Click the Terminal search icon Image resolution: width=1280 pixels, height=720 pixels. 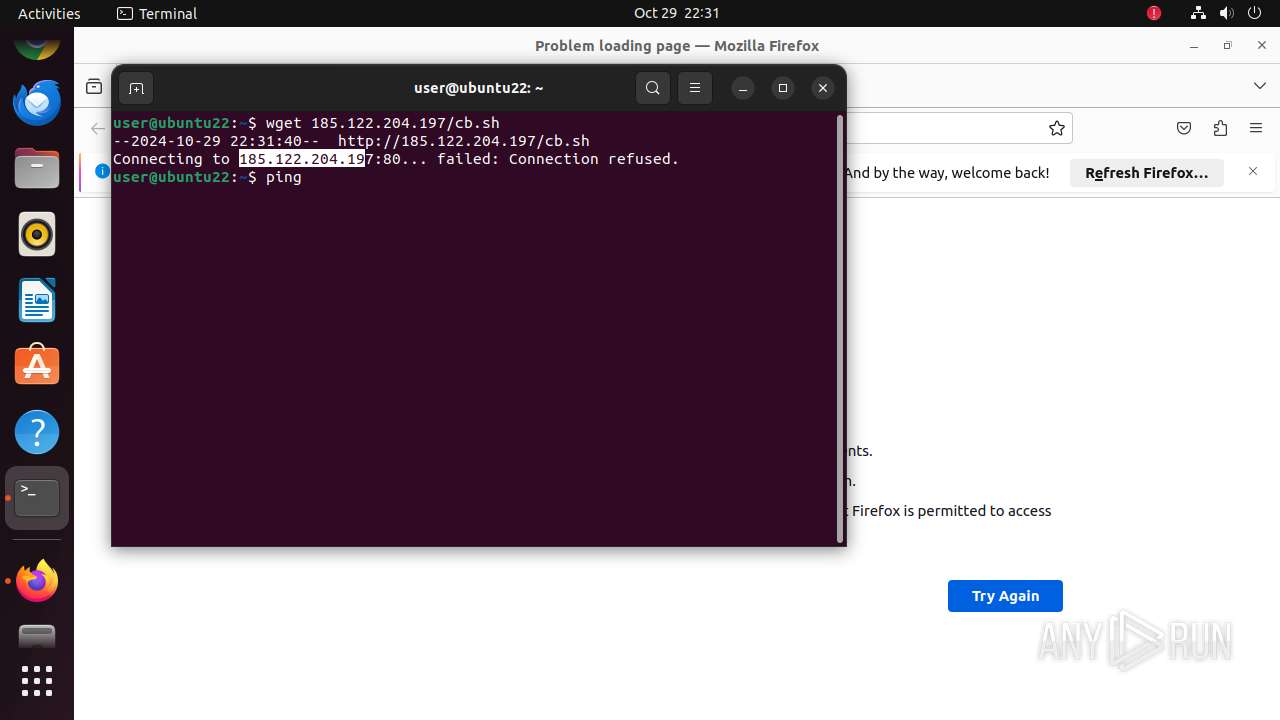[653, 88]
